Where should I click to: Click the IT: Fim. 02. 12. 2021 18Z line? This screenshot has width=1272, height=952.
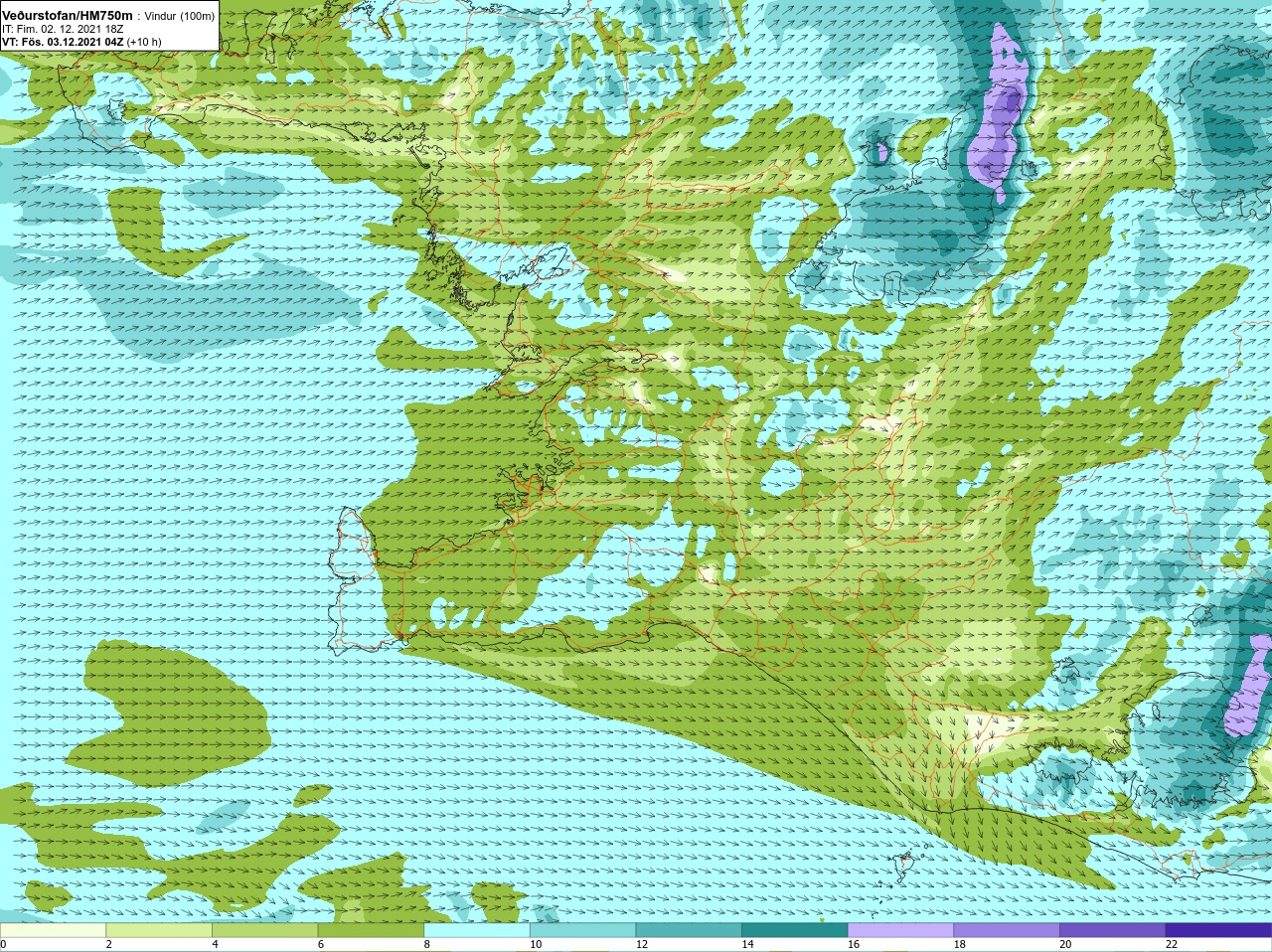[x=63, y=29]
